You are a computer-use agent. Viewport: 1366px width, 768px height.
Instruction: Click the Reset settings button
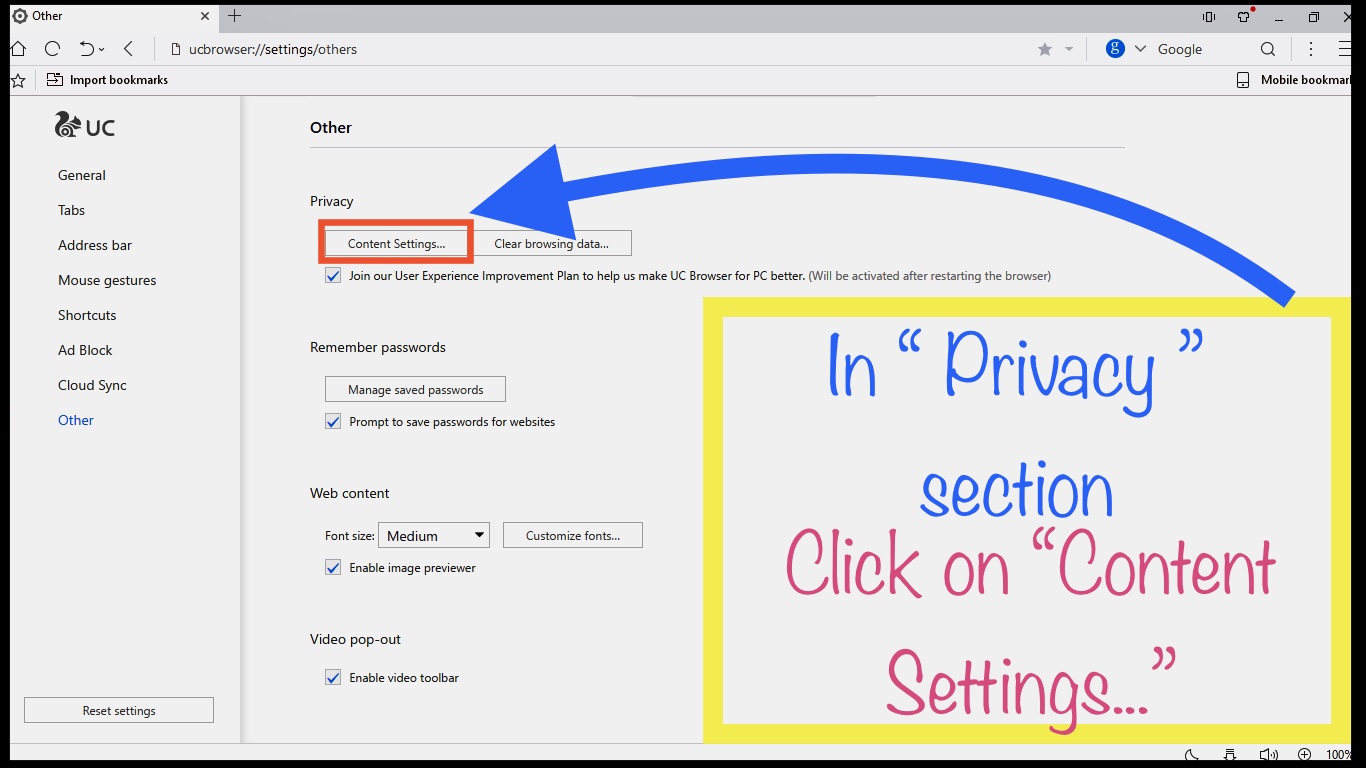pos(119,710)
